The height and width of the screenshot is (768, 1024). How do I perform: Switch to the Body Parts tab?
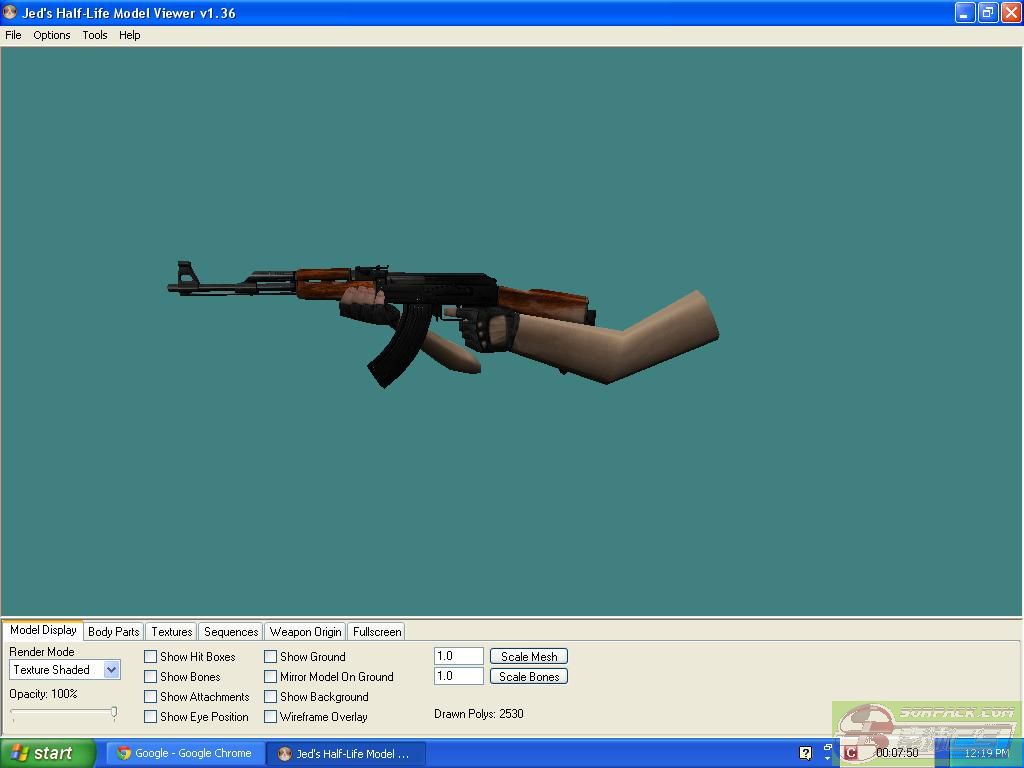(114, 632)
